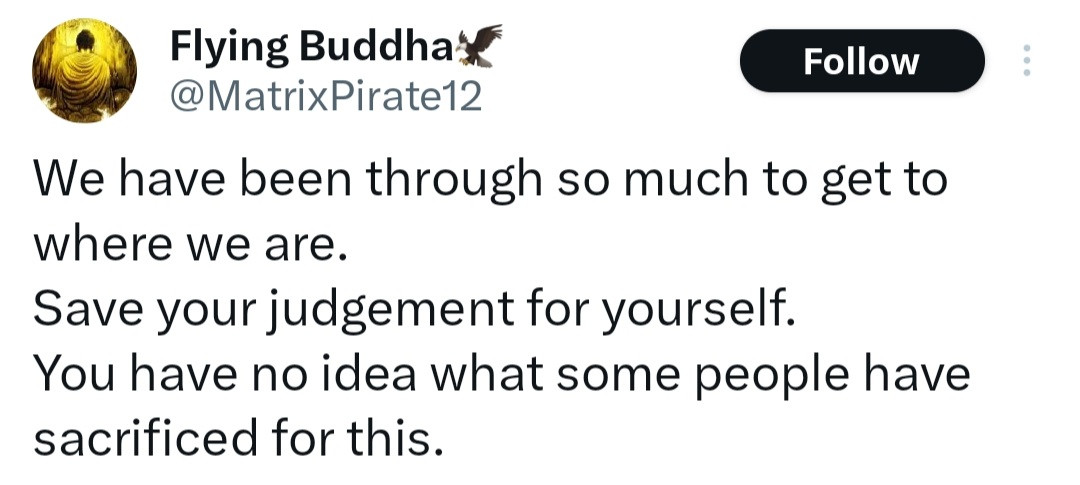Click the word "Save" starting the third line
1080x485 pixels.
(x=79, y=311)
